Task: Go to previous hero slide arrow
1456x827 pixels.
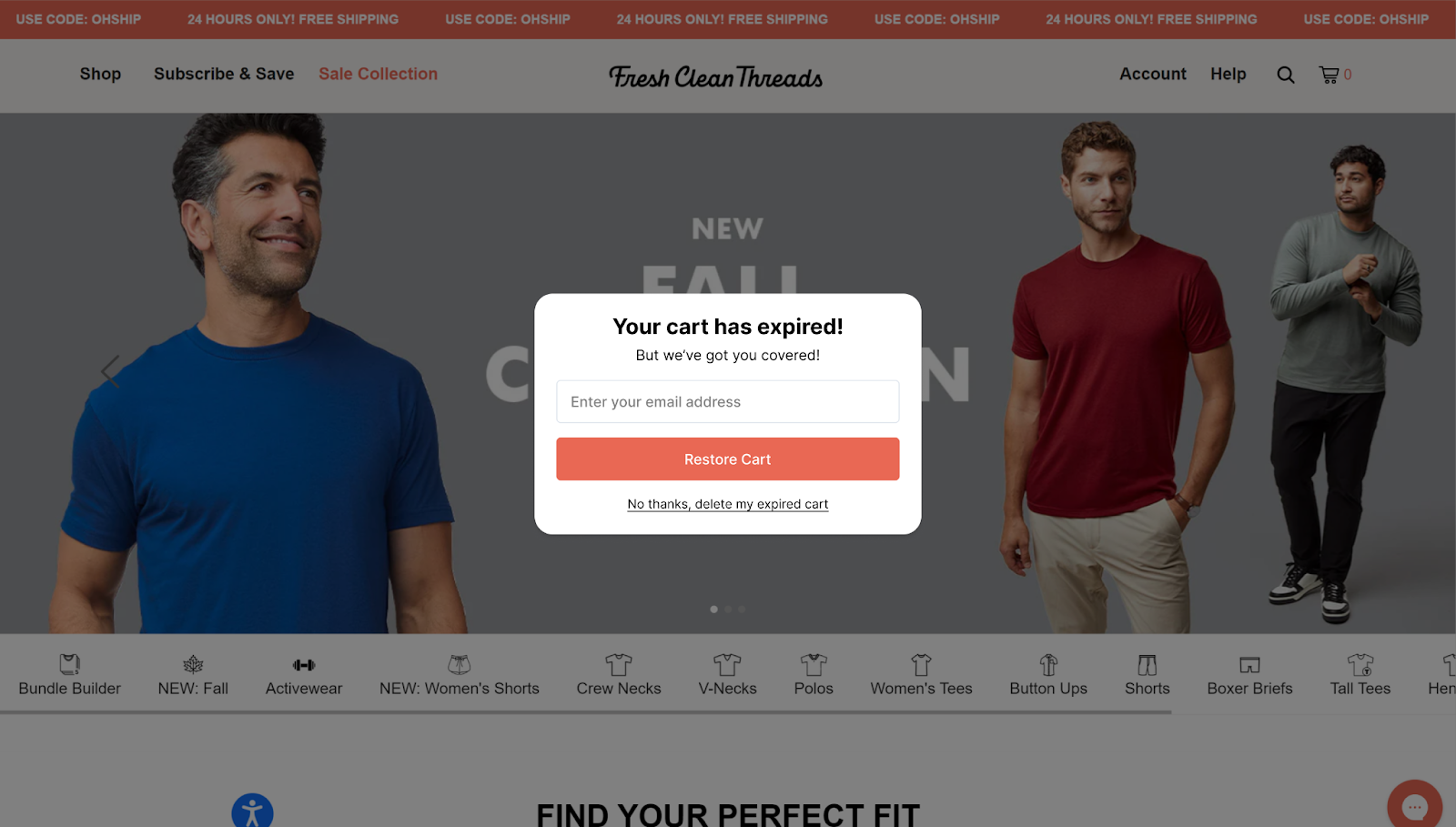Action: click(x=110, y=371)
